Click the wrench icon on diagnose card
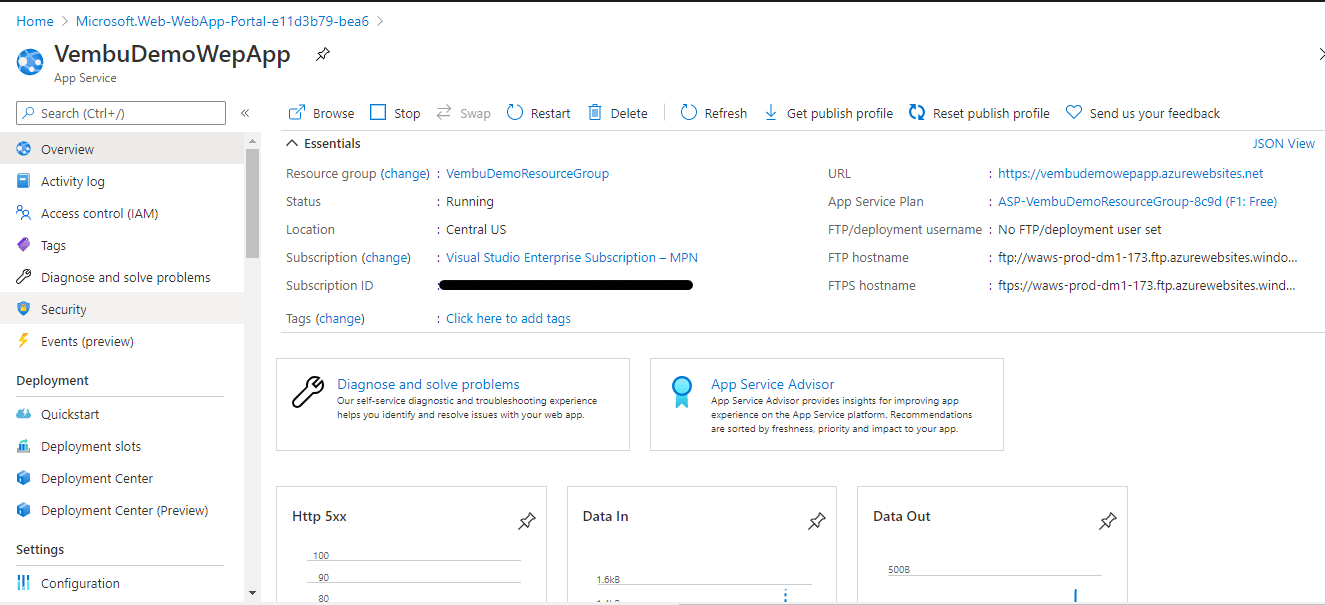The height and width of the screenshot is (605, 1325). tap(307, 391)
